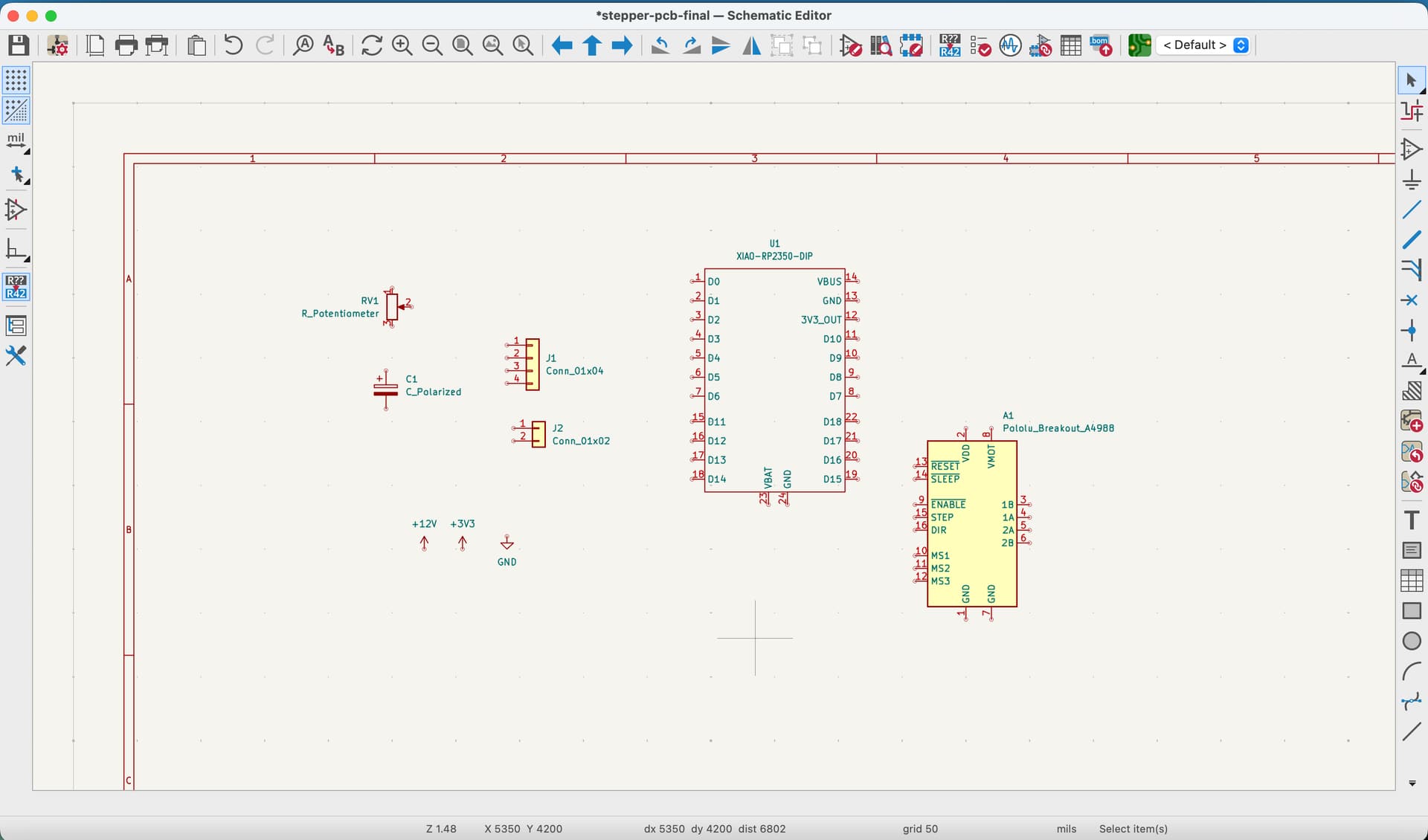Select the Text tool
1428x840 pixels.
coord(1412,520)
